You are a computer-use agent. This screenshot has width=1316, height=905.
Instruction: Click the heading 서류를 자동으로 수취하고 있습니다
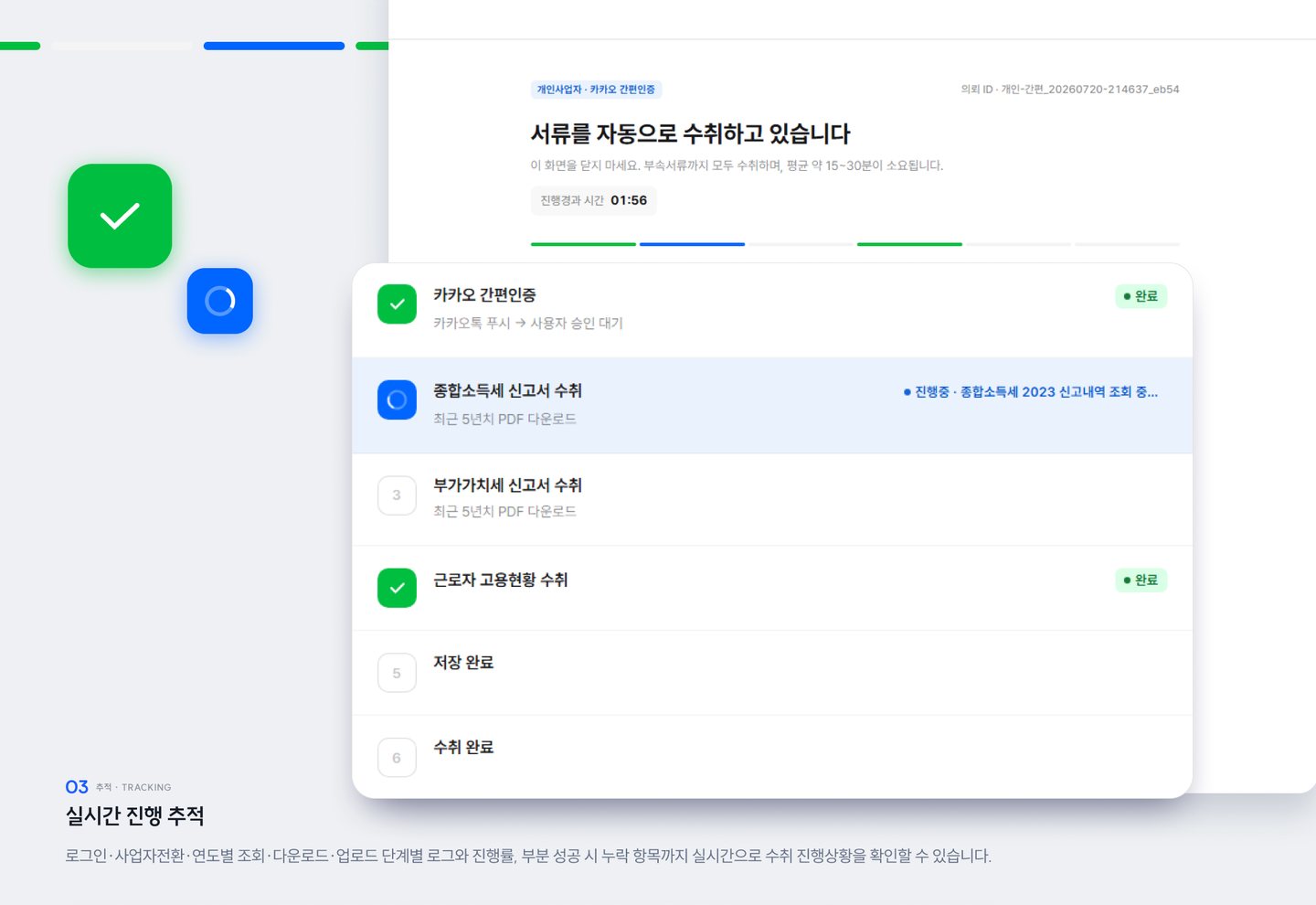click(691, 133)
